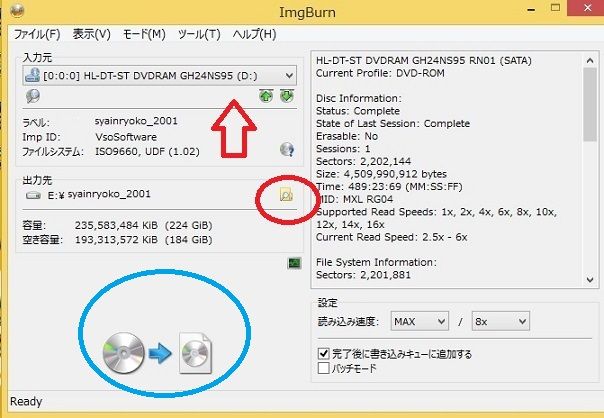
Task: Click the Current Profile: DVD-ROM line
Action: [x=380, y=73]
